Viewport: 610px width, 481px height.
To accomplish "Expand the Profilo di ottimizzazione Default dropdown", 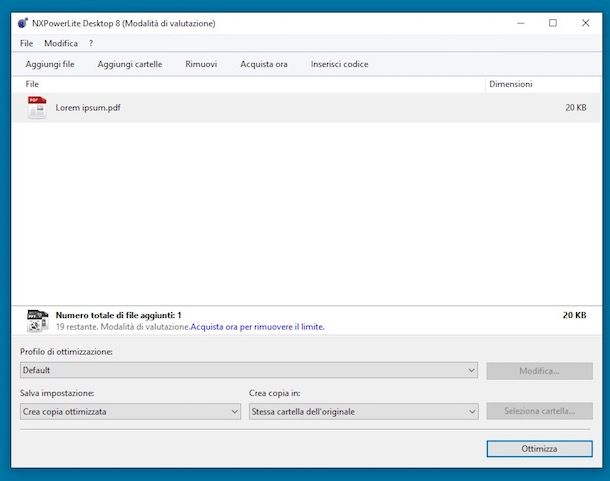I will [249, 370].
